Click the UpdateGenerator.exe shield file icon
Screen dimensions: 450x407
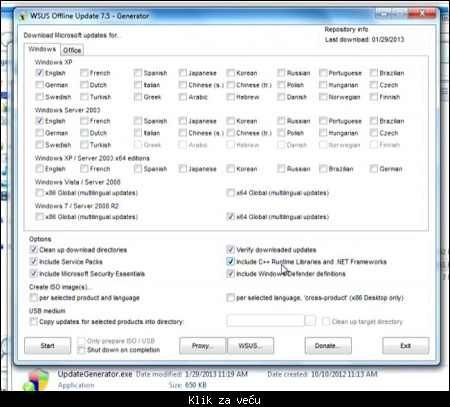tap(36, 379)
